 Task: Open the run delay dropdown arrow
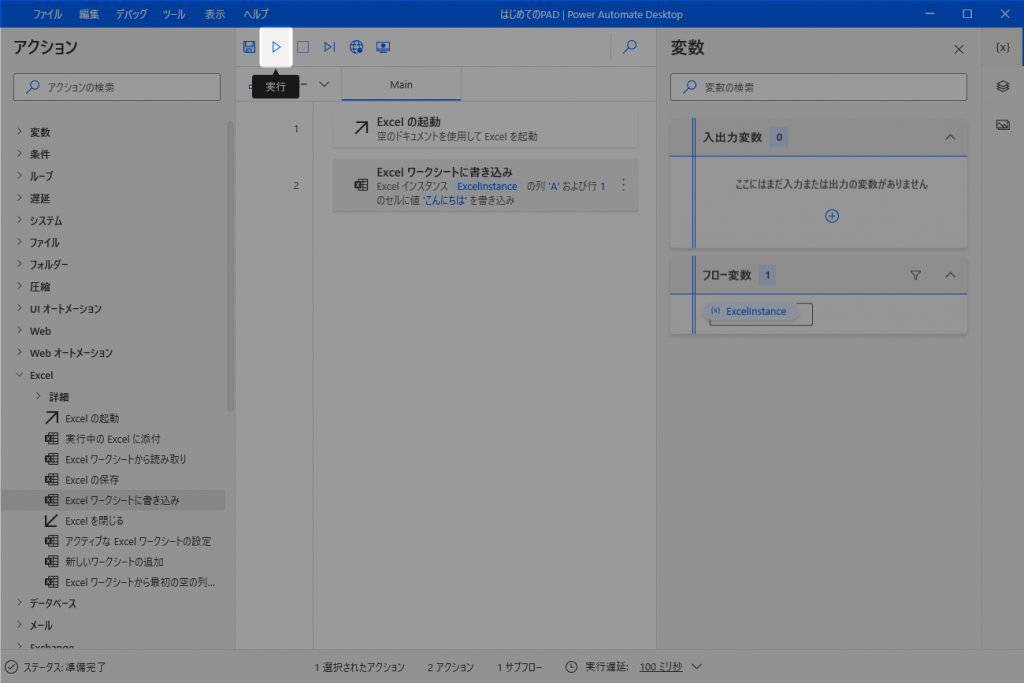click(x=697, y=667)
